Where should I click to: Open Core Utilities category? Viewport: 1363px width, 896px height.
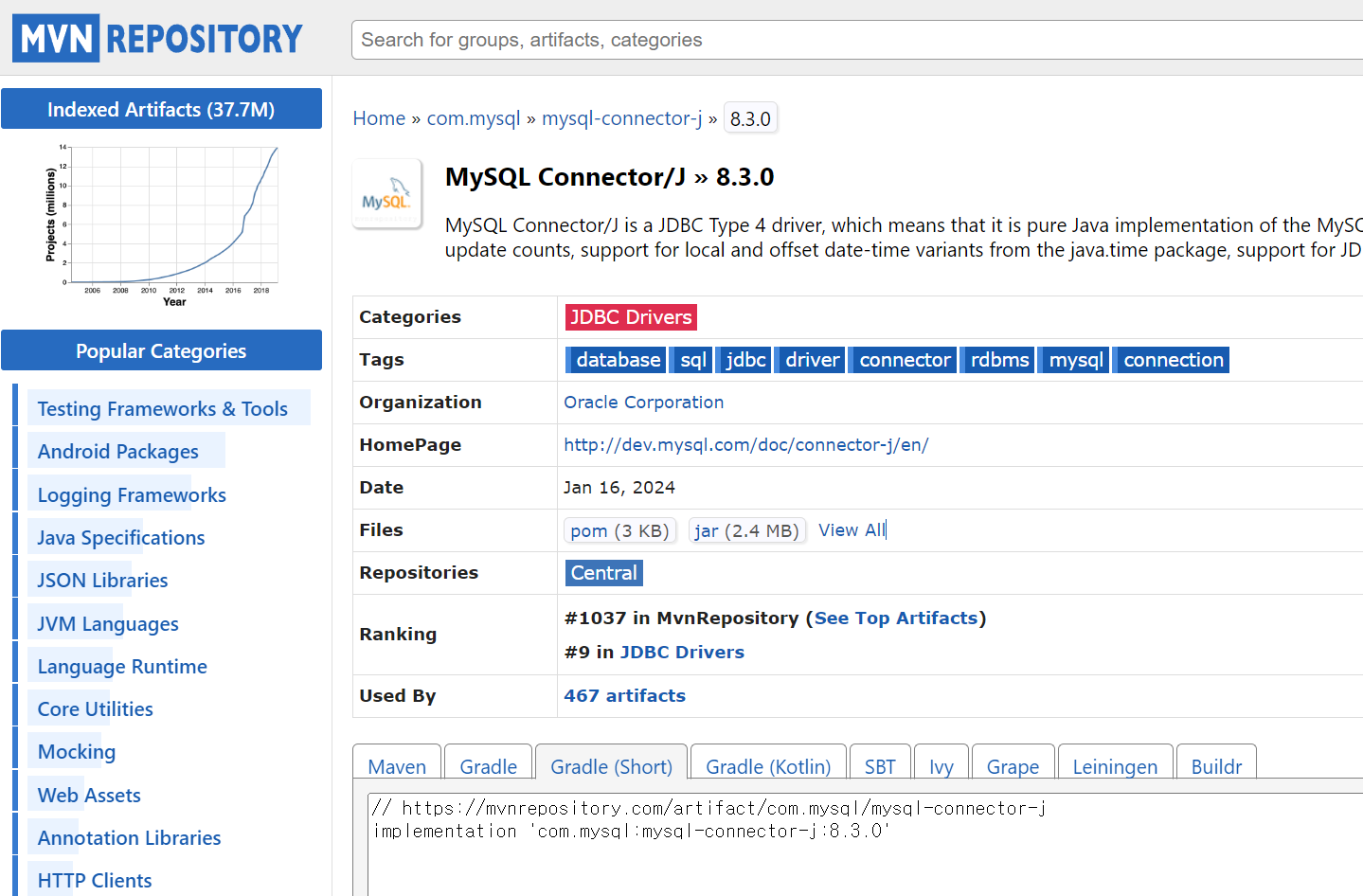point(95,709)
